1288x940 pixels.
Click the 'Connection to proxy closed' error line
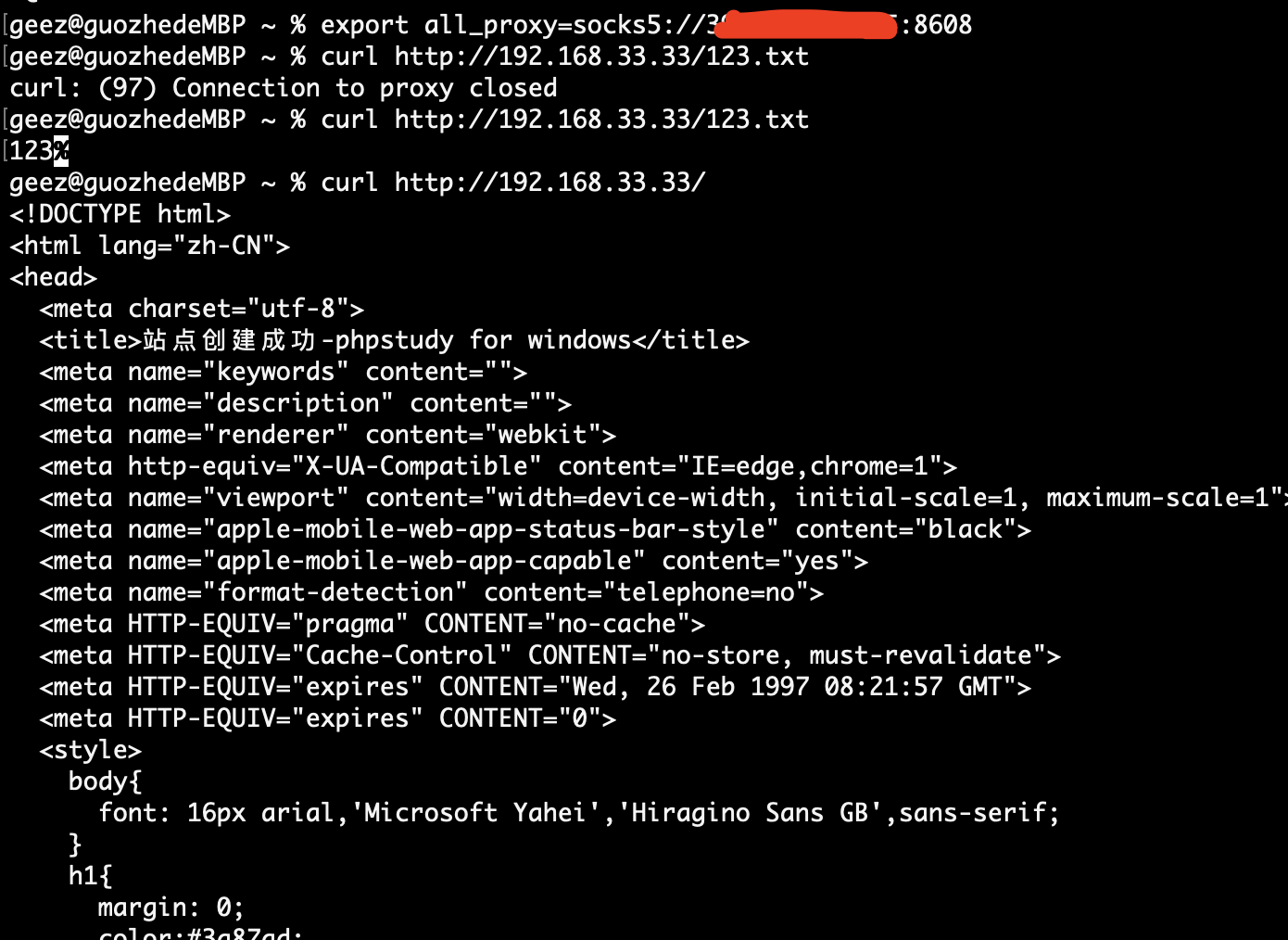[283, 88]
